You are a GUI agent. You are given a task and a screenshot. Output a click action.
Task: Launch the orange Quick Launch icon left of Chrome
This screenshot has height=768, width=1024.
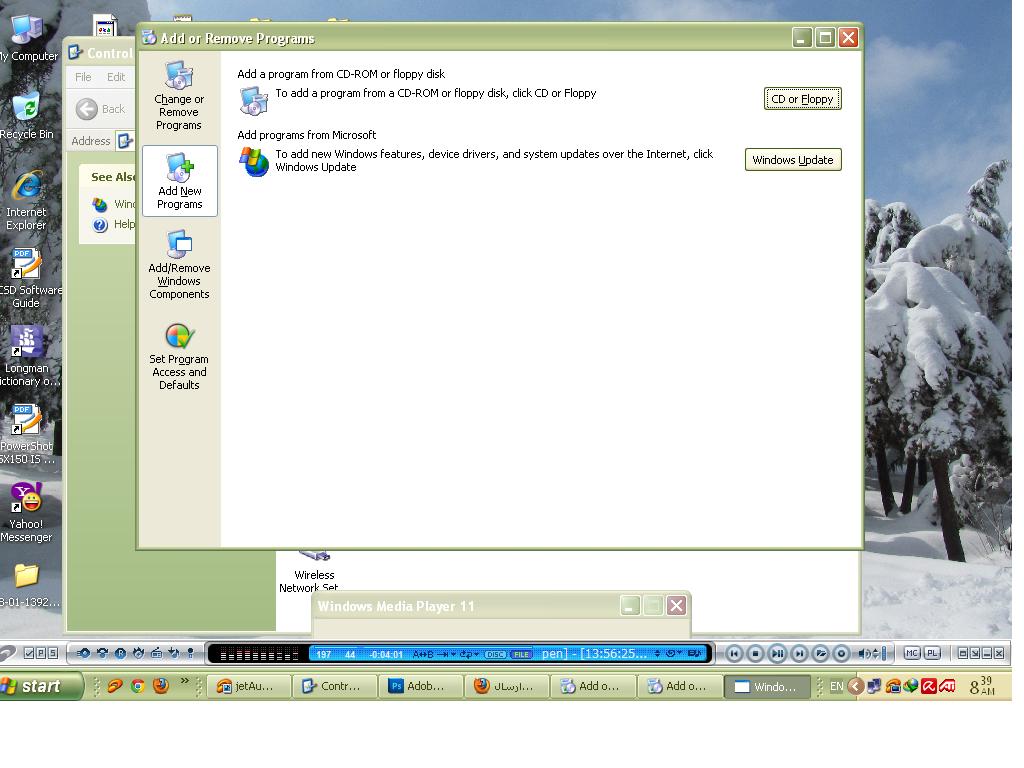tap(114, 686)
